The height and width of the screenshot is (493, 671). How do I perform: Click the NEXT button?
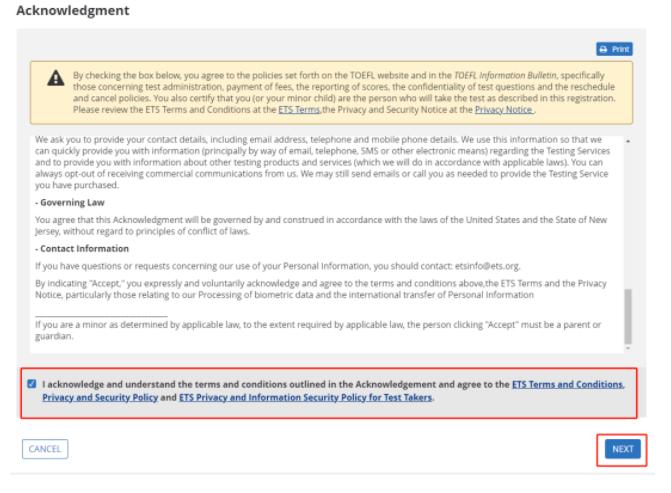tap(623, 449)
